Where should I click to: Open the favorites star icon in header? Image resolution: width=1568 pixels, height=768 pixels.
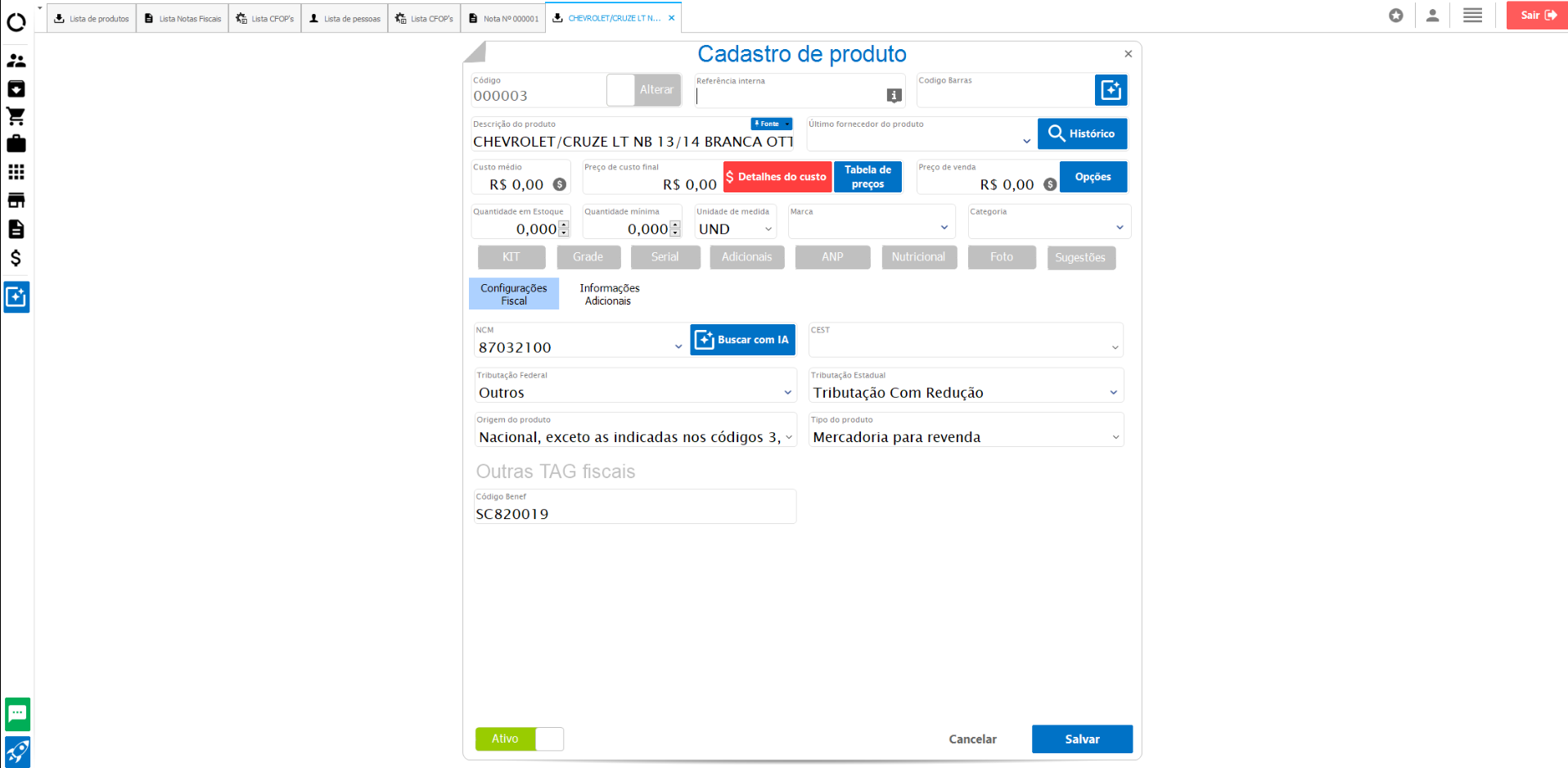point(1396,16)
